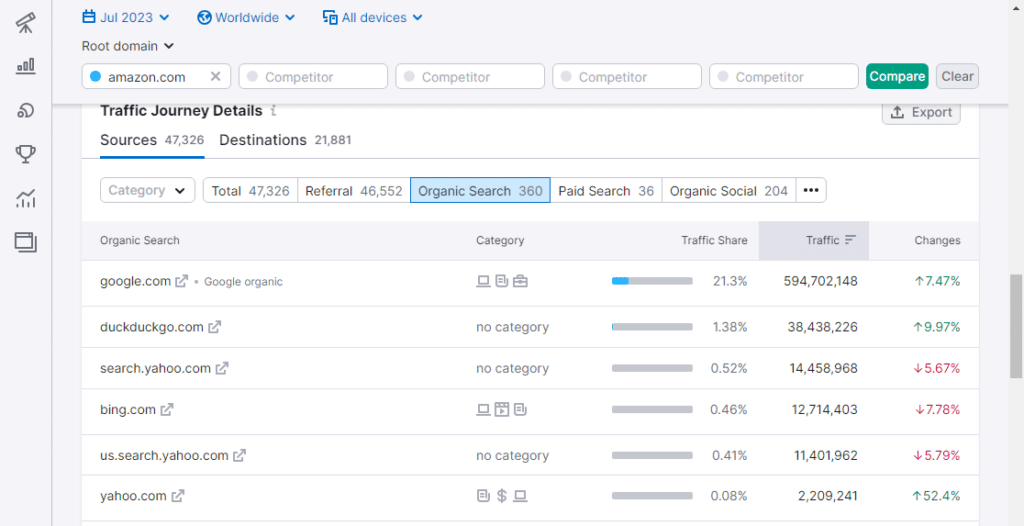1024x526 pixels.
Task: Switch to the Sources tab
Action: 152,140
